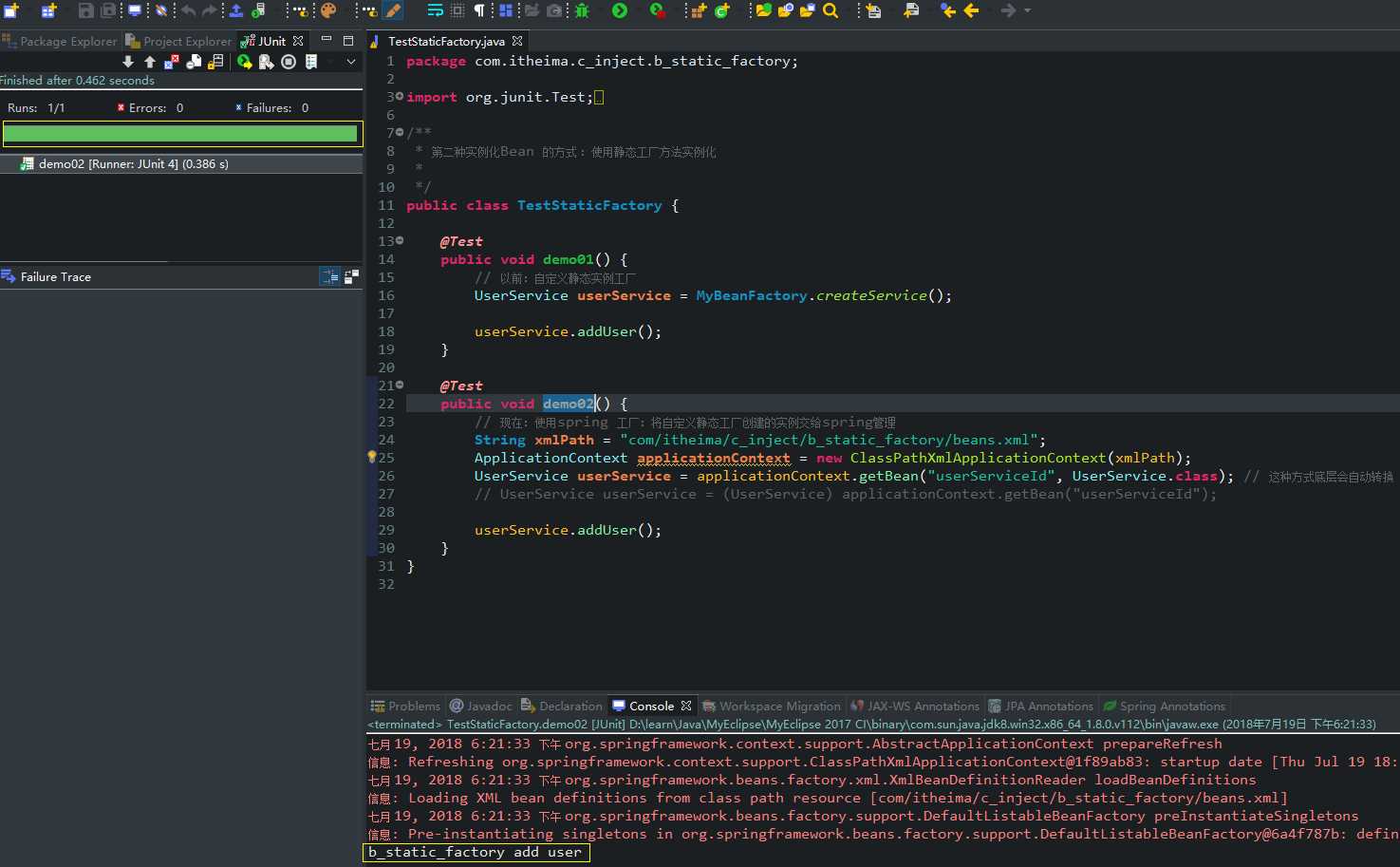Click the MyBeanFactory class reference
Image resolution: width=1400 pixels, height=867 pixels.
[752, 295]
